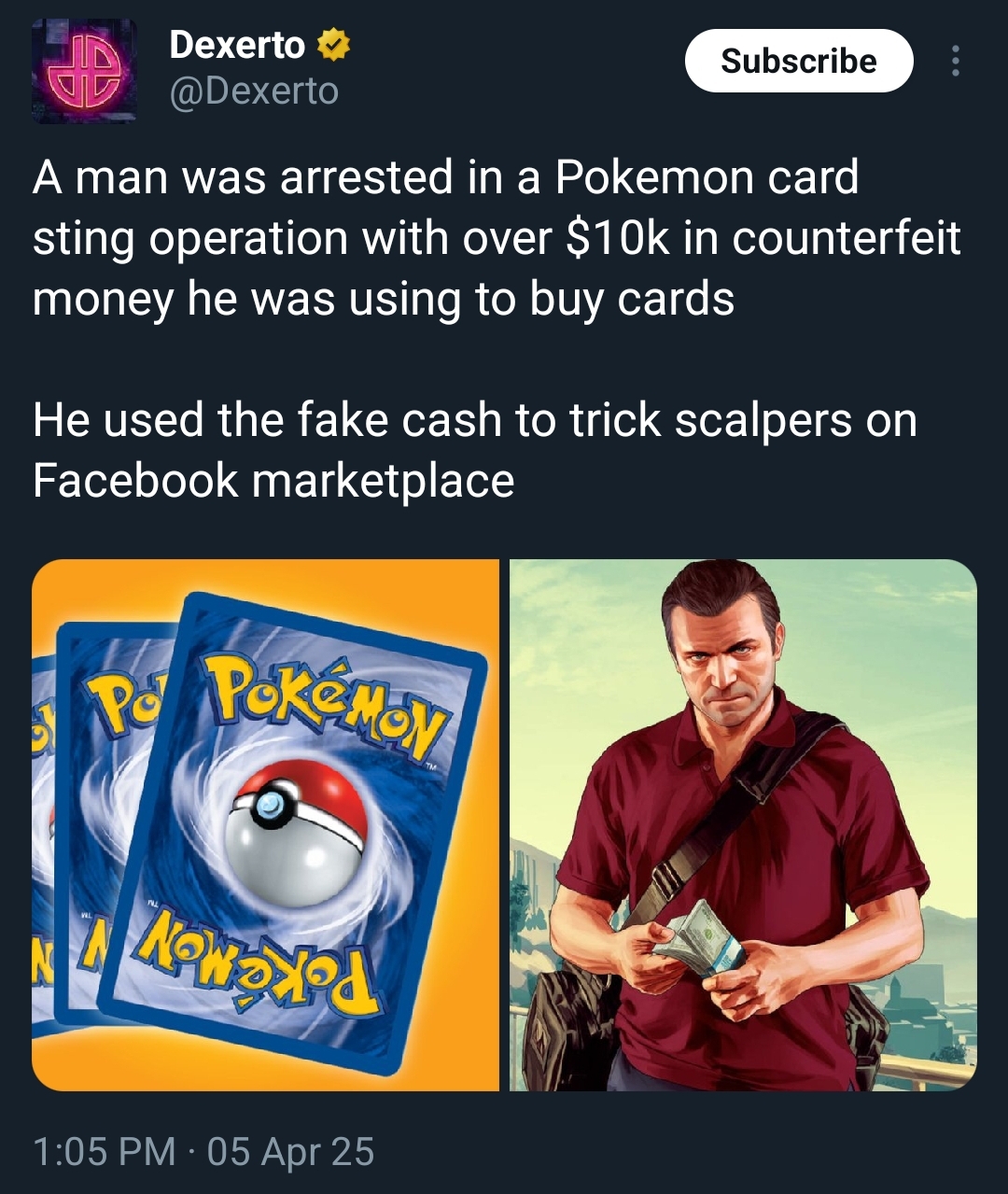This screenshot has width=1008, height=1194.
Task: Open the Pokémon cards image
Action: tap(266, 825)
